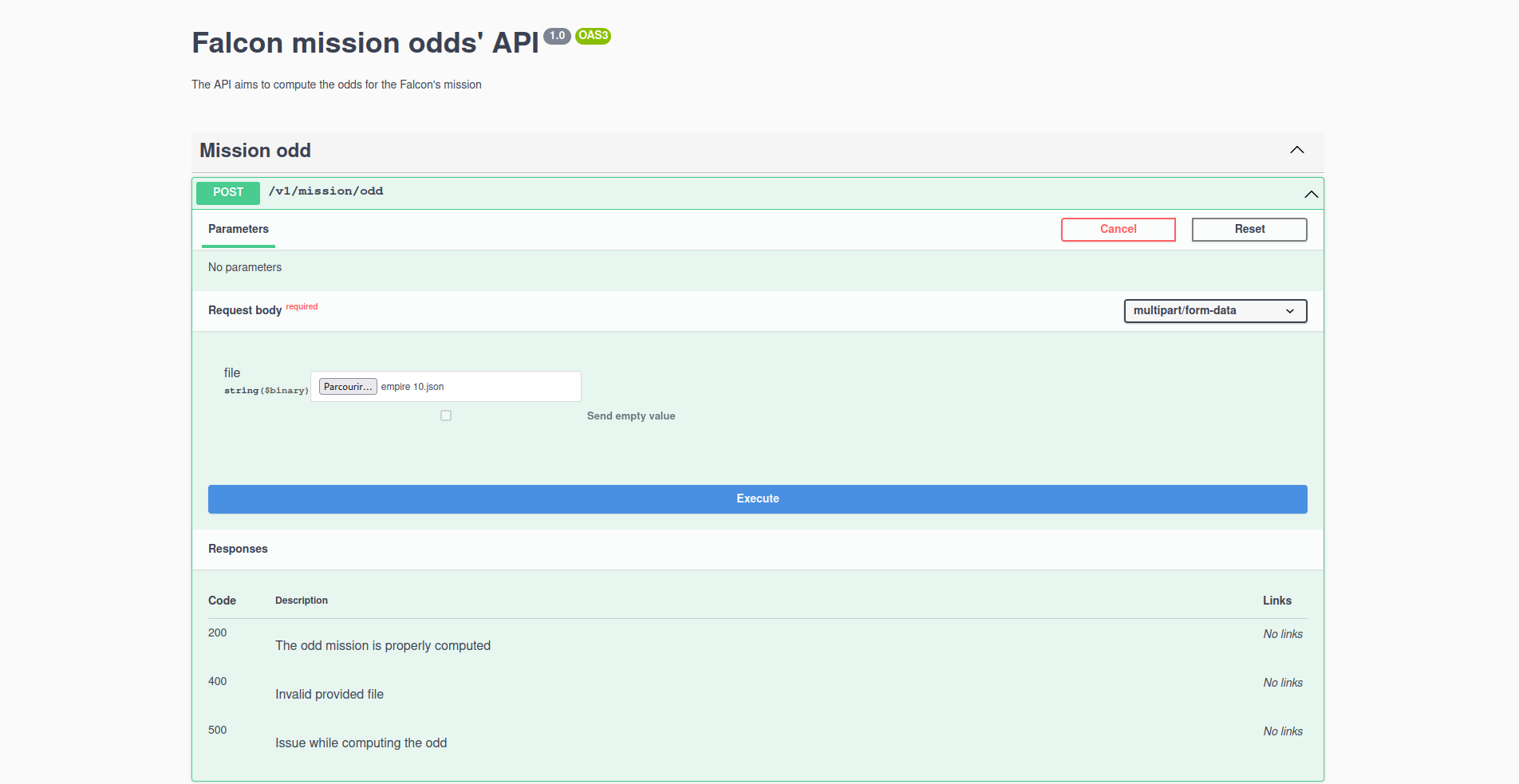Click the string($binary) type label
The height and width of the screenshot is (784, 1519).
tap(266, 391)
